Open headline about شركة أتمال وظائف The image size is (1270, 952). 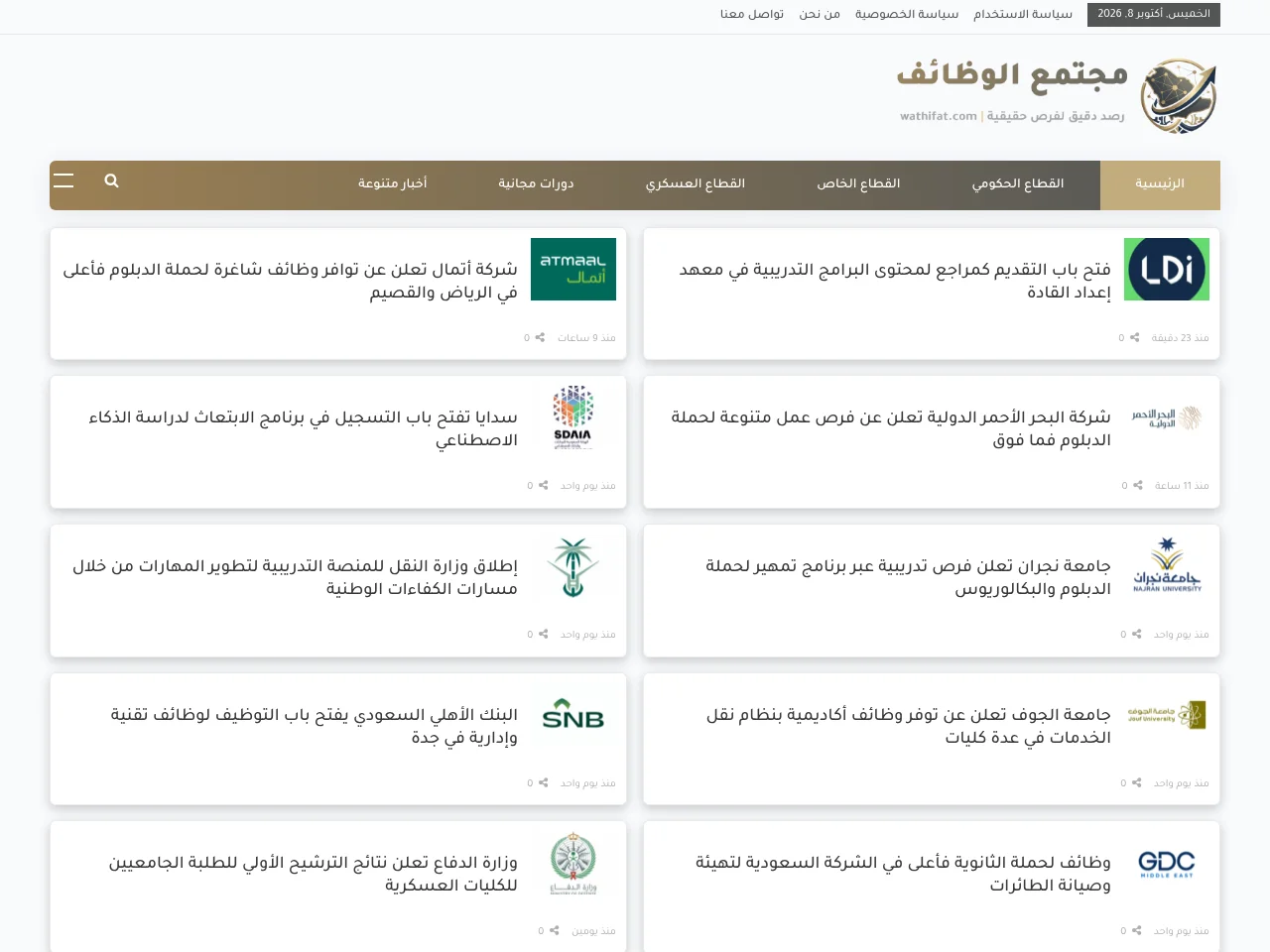click(290, 281)
